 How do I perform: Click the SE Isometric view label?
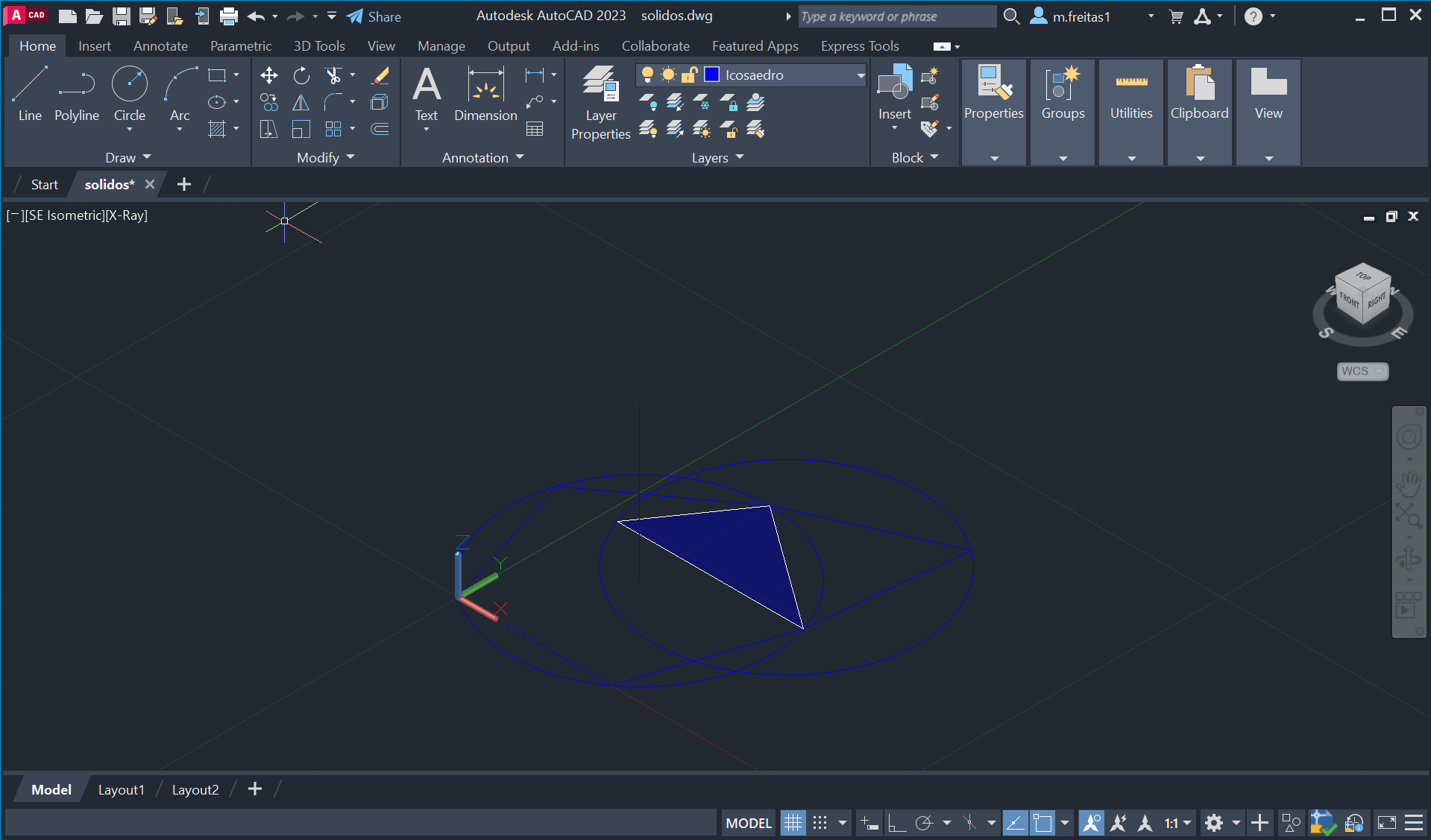[65, 215]
